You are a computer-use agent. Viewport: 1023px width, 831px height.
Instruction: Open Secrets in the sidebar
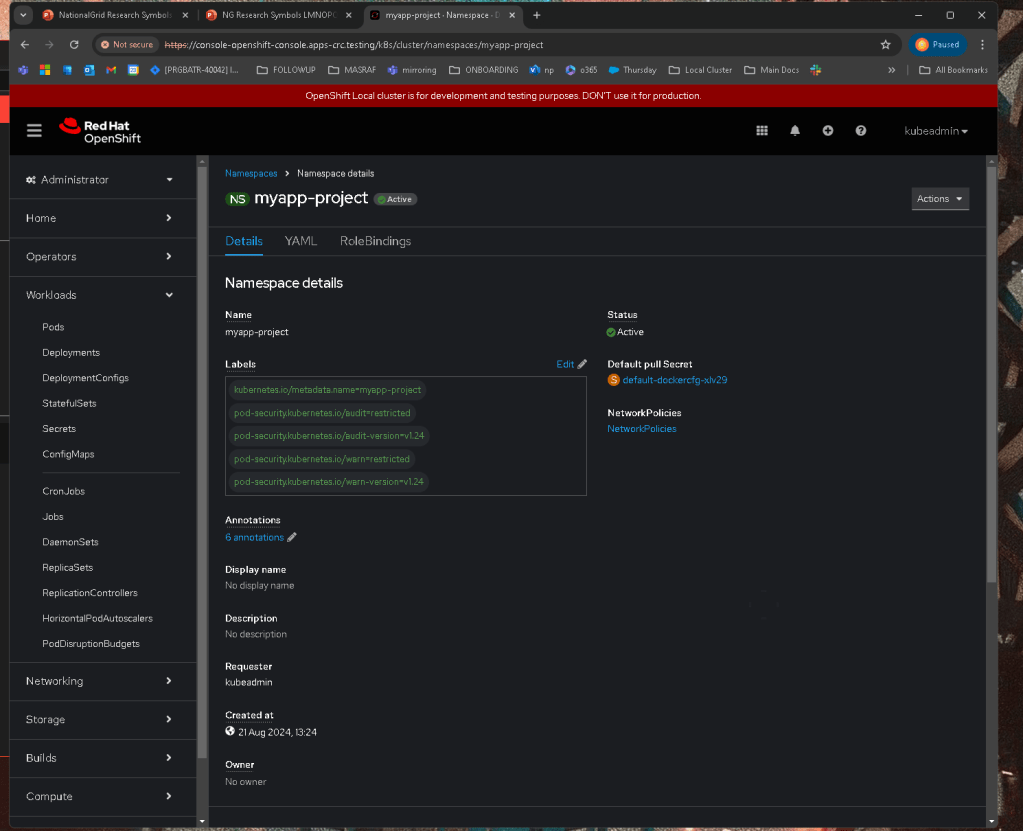pyautogui.click(x=59, y=429)
